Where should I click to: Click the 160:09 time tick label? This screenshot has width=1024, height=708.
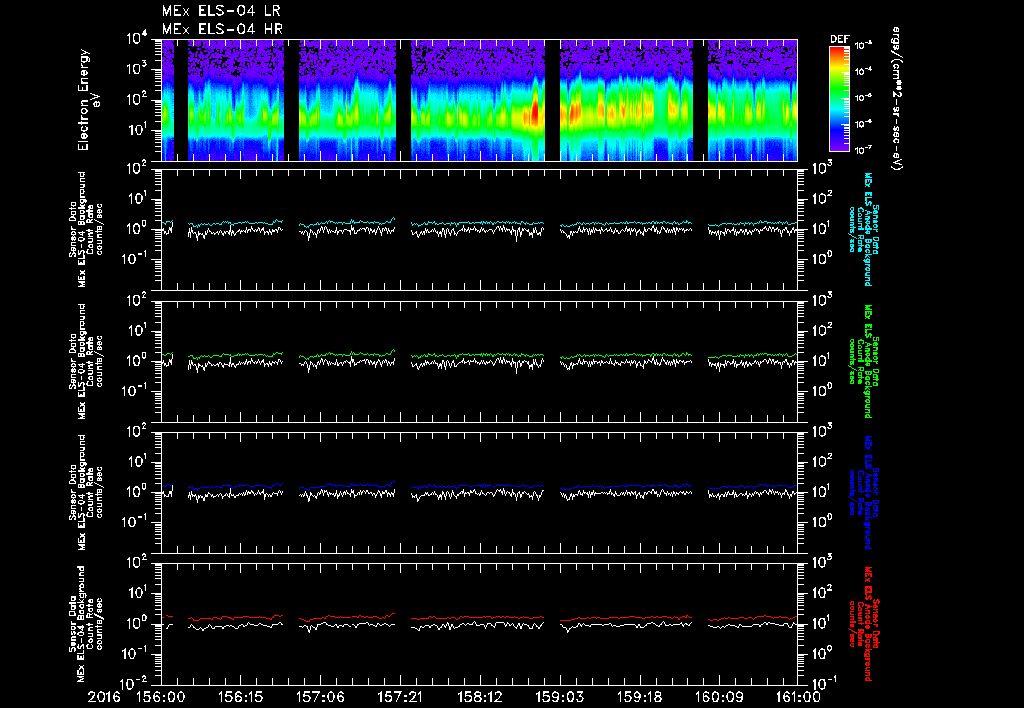click(718, 697)
